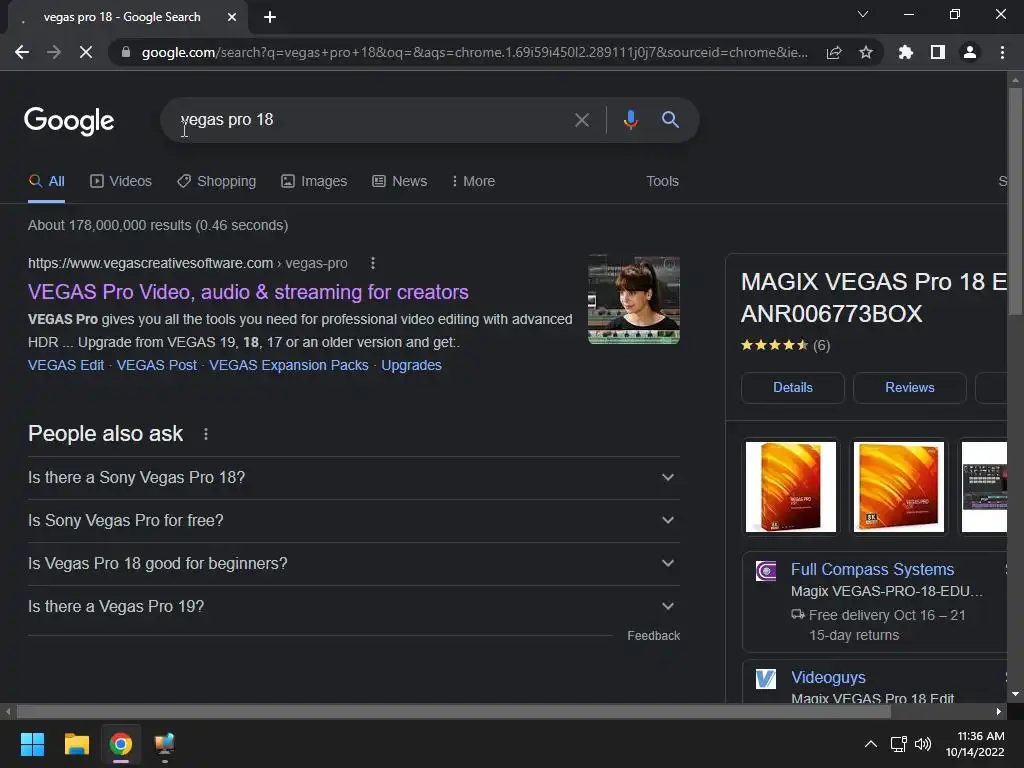
Task: Switch to Images tab
Action: pyautogui.click(x=314, y=182)
